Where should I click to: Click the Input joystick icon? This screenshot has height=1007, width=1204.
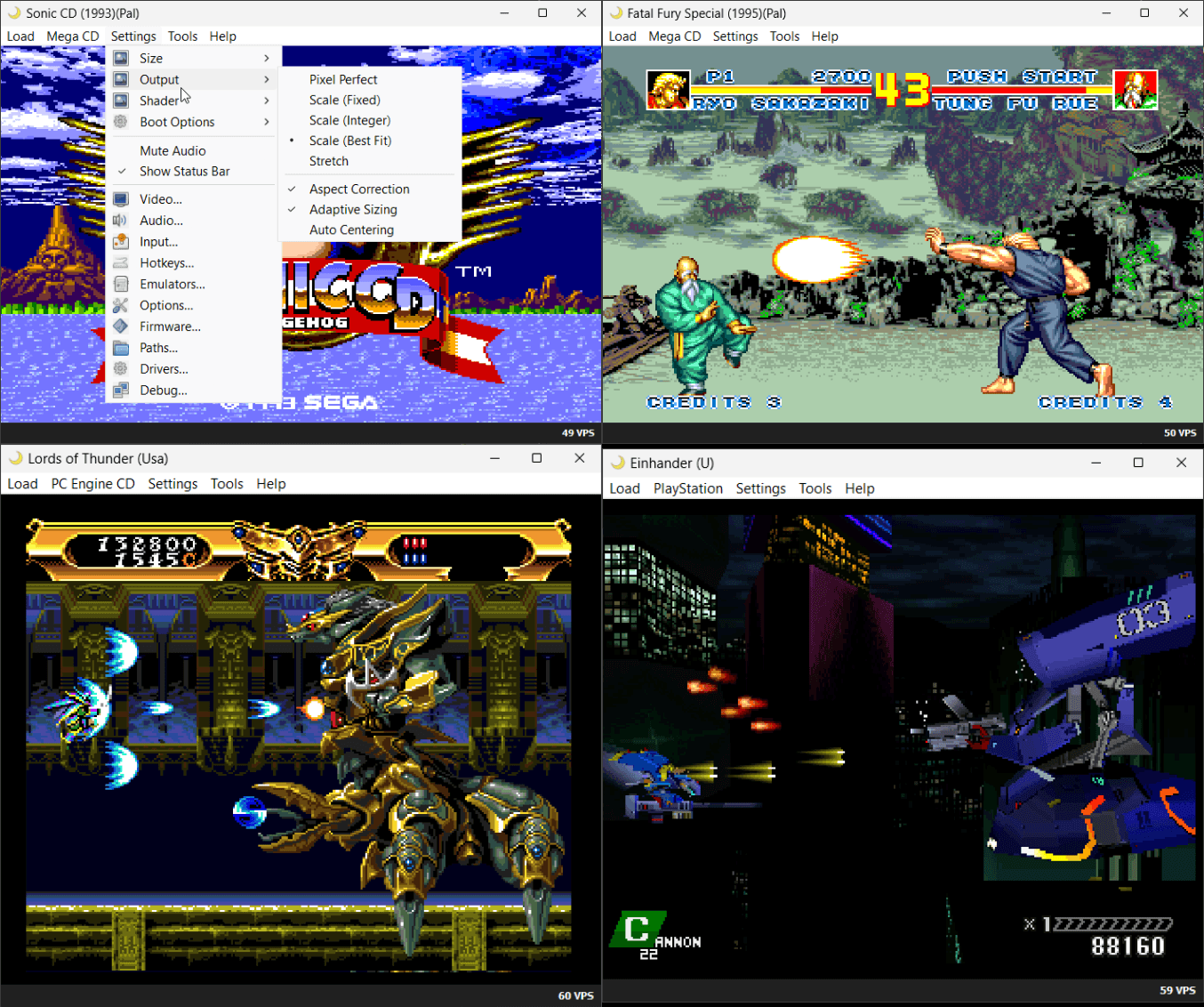tap(121, 242)
